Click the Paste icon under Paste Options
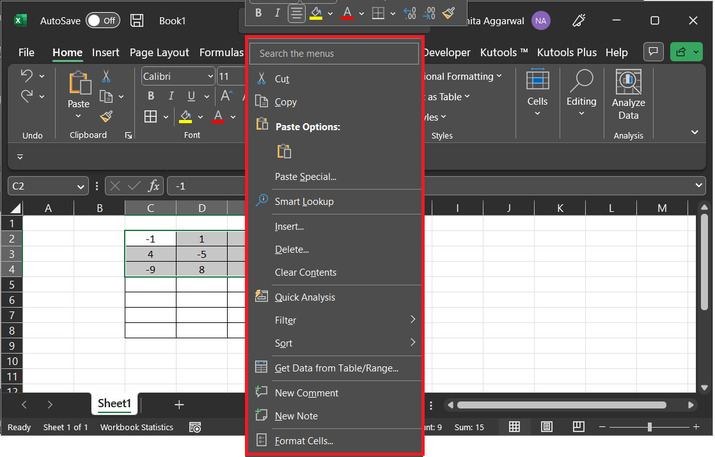This screenshot has width=715, height=457. coord(284,151)
